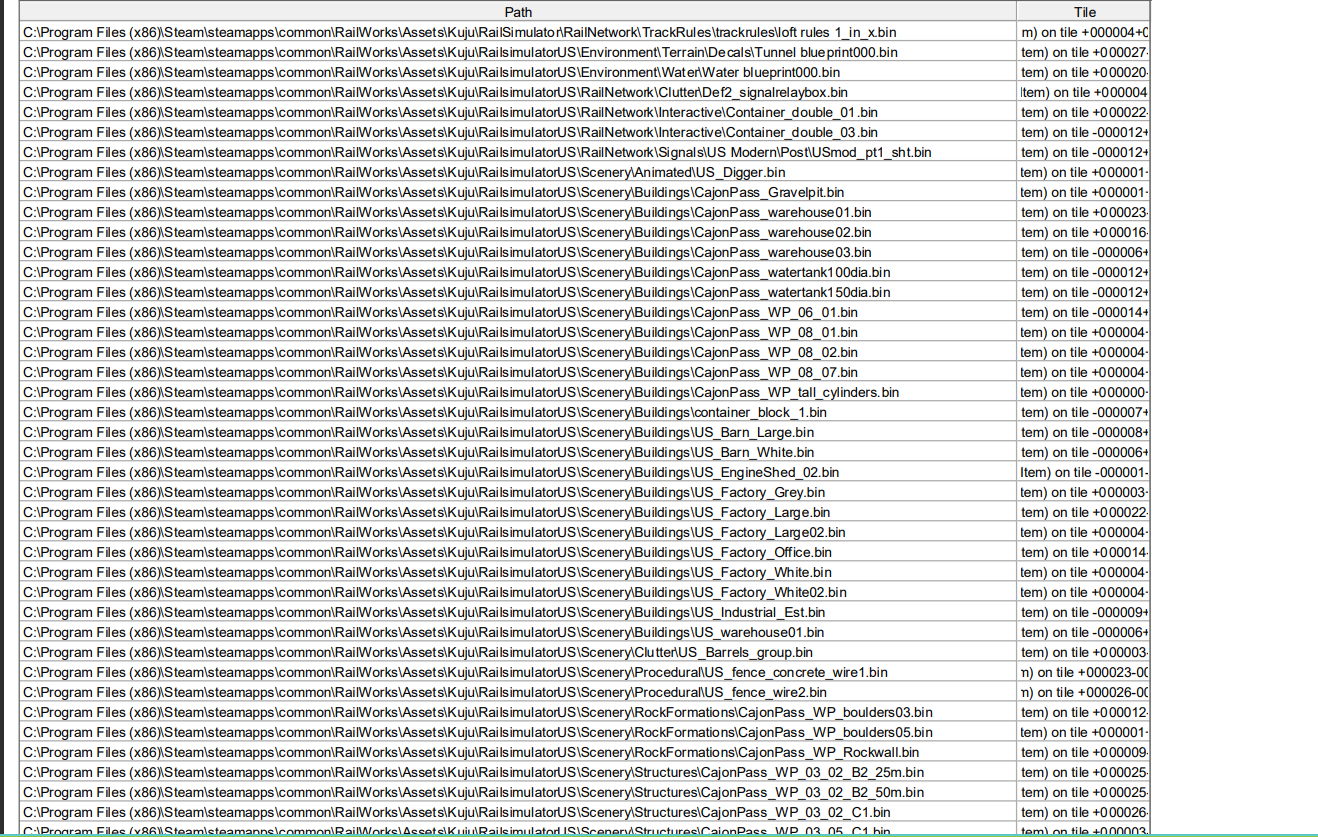1318x837 pixels.
Task: Highlight the 'US_Factory_White.bin' path row
Action: [x=518, y=572]
